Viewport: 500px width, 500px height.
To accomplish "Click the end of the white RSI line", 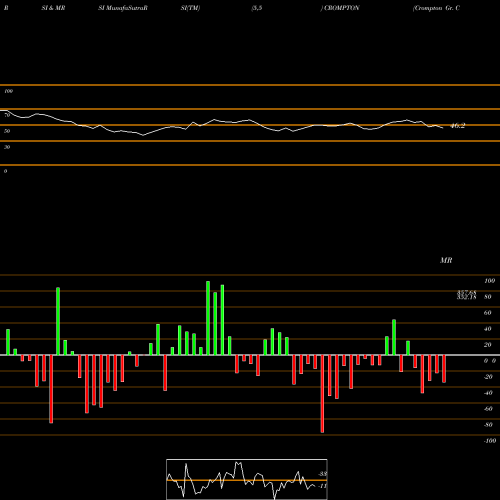I will (x=443, y=128).
